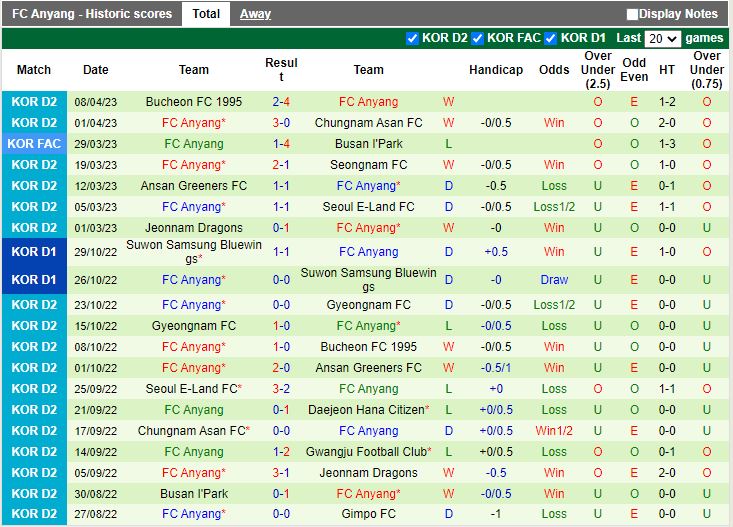Open Chungnam Asan FC on 01/04/23
The image size is (733, 527).
(x=368, y=123)
